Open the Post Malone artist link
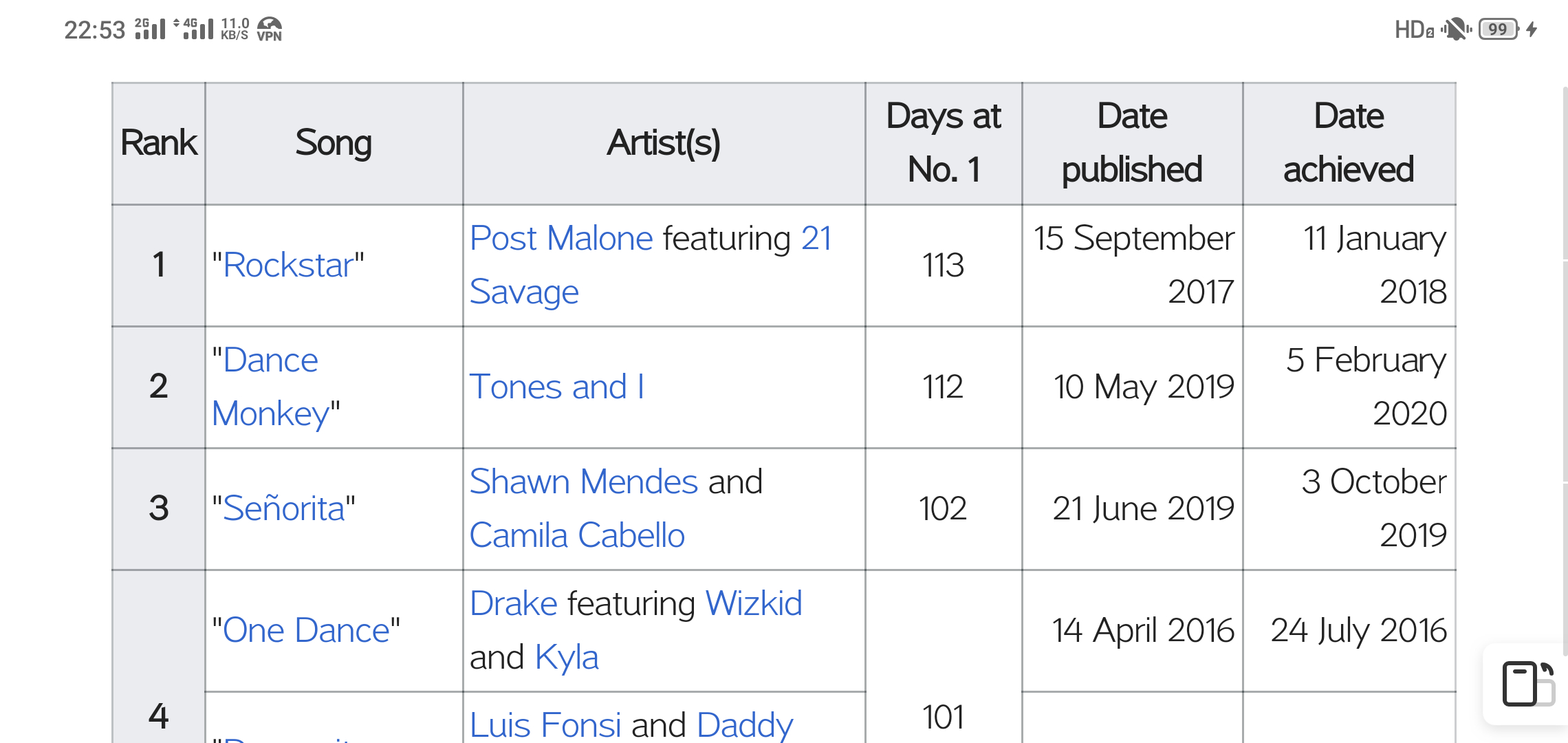Screen dimensions: 1568x743 coord(561,238)
